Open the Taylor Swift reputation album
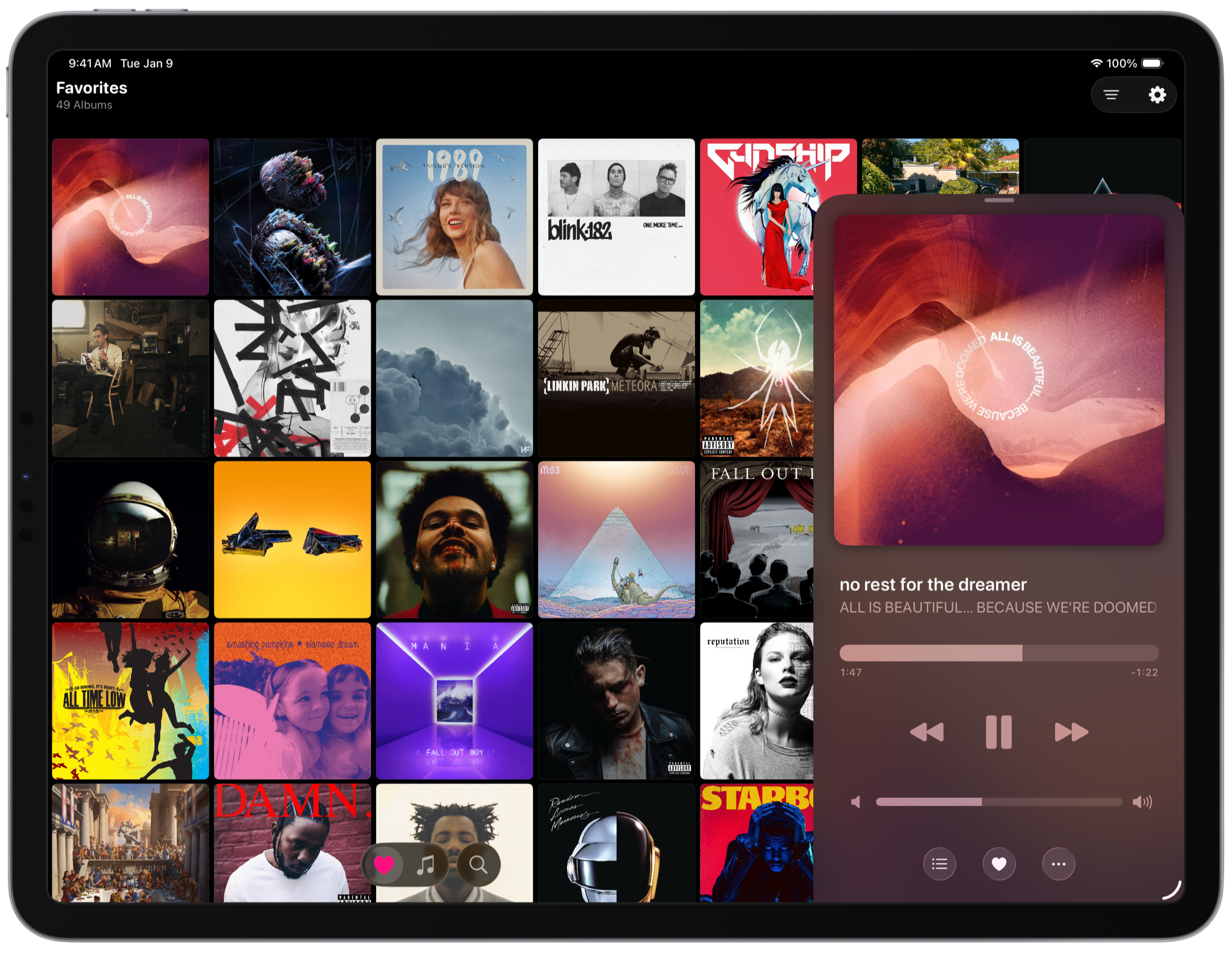1232x953 pixels. coord(756,701)
